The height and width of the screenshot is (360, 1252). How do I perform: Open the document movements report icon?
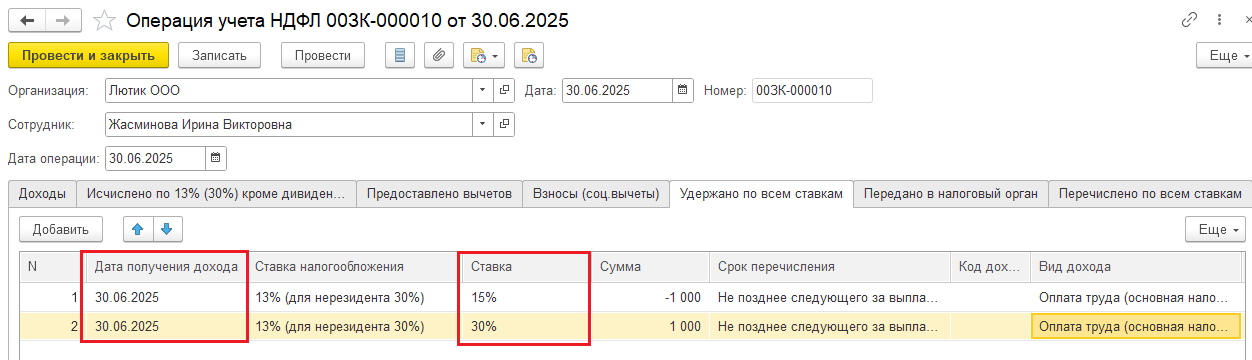(400, 55)
